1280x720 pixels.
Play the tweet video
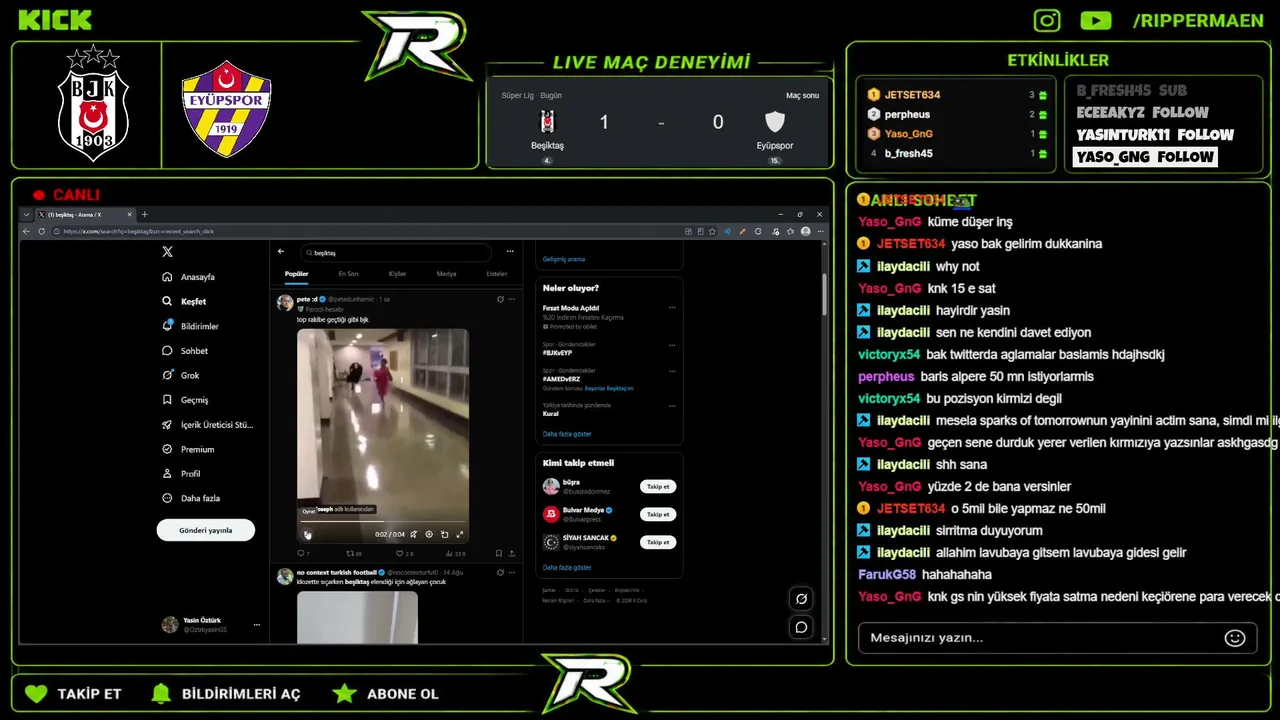point(307,534)
